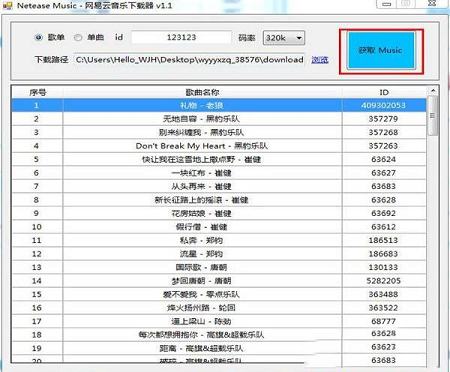Click the song list vertical scrollbar thumb
The height and width of the screenshot is (372, 450).
coord(433,116)
